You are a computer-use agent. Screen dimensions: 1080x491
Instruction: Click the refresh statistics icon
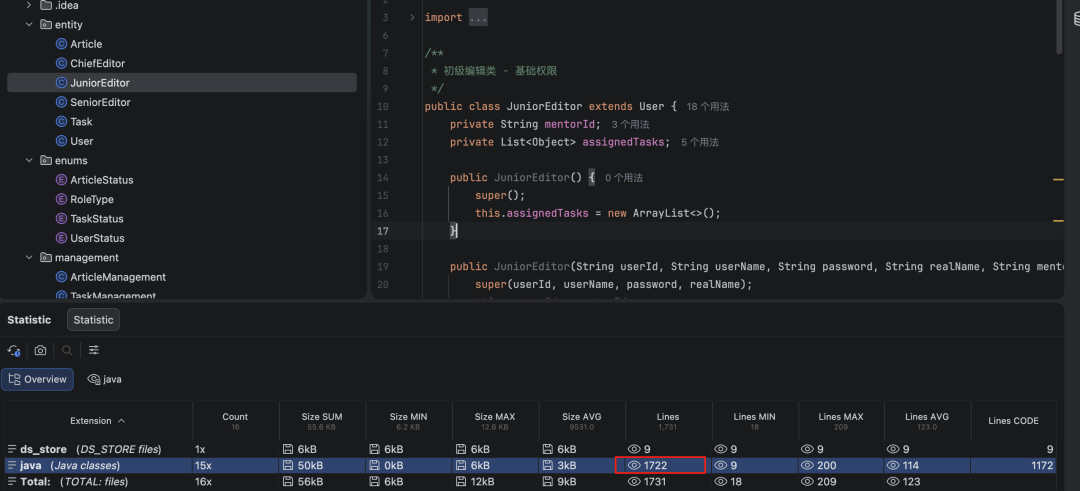click(x=14, y=351)
